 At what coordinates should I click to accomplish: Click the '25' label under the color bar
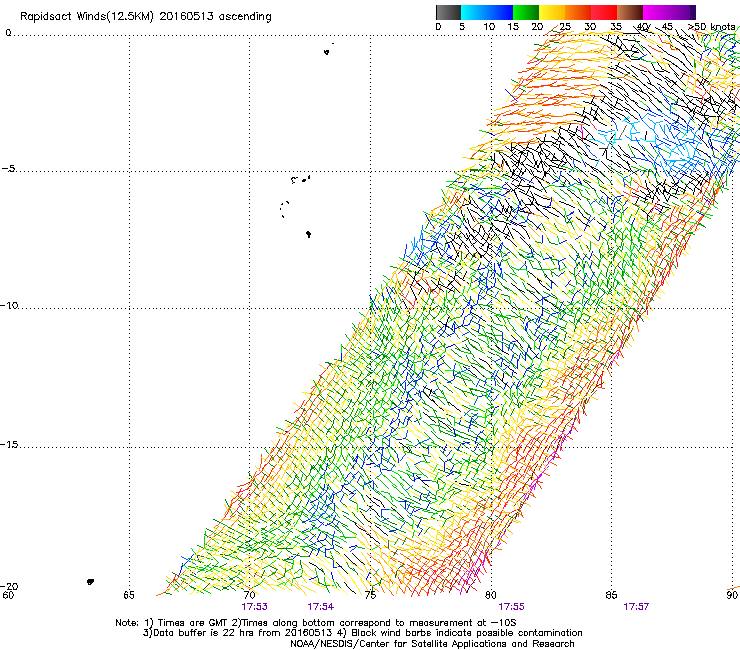pyautogui.click(x=565, y=27)
